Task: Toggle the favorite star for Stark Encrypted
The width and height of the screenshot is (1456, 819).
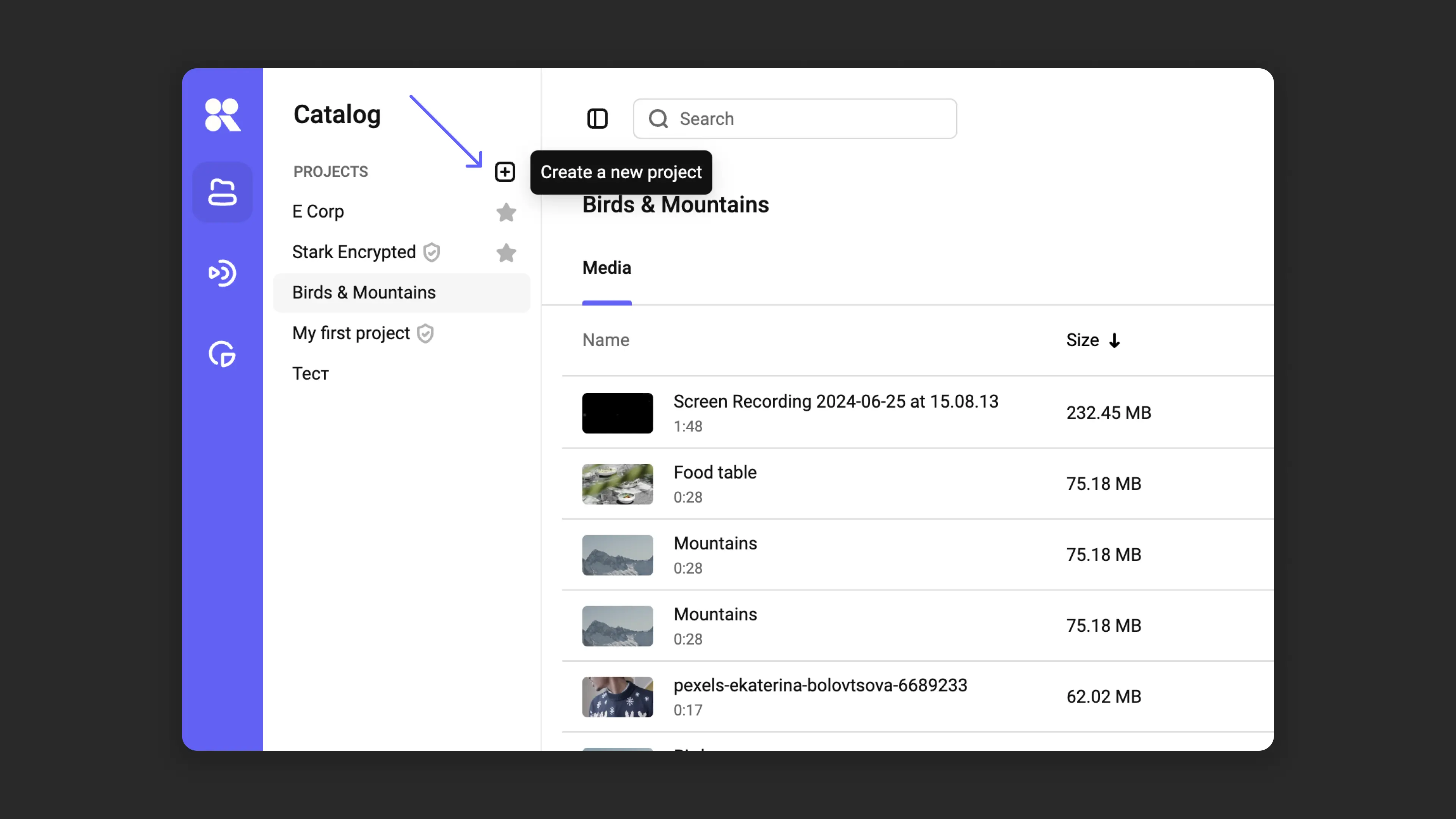Action: click(507, 253)
